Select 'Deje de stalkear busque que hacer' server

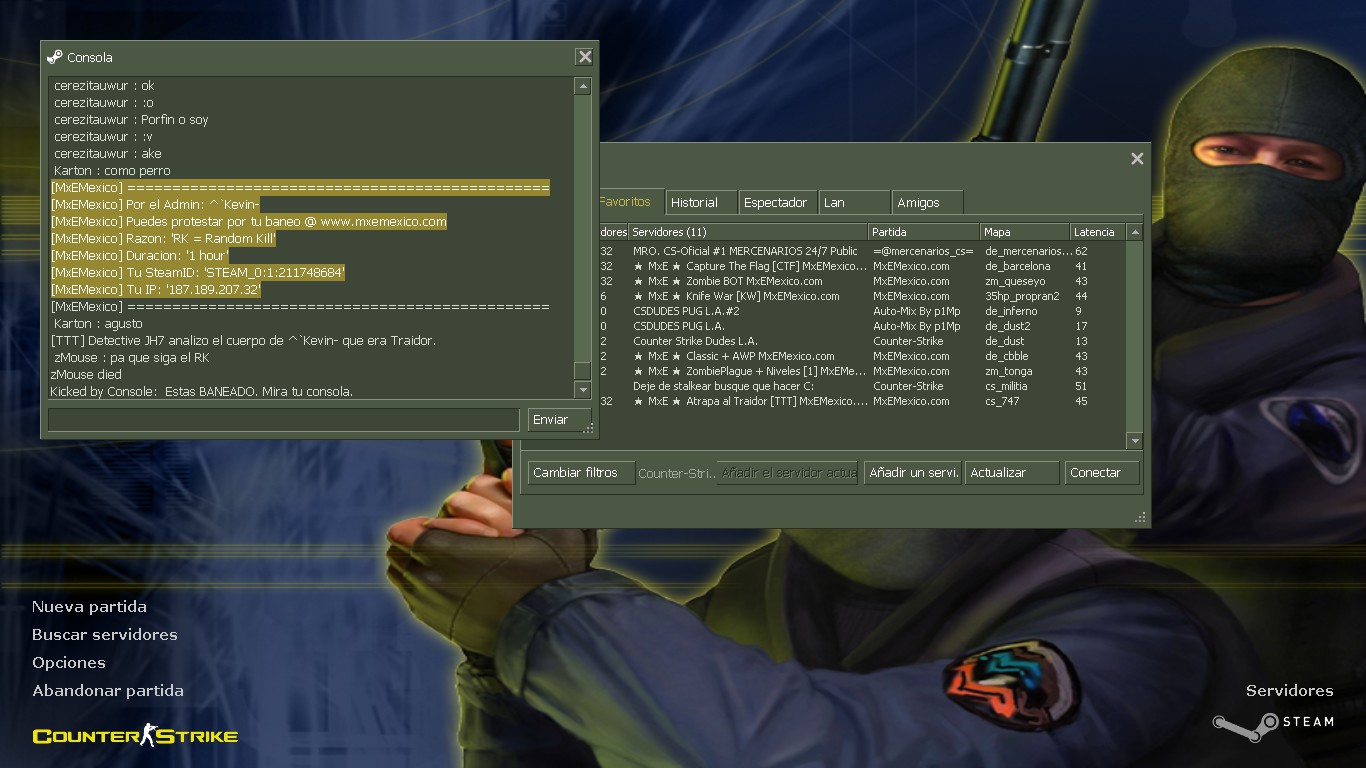[862, 386]
